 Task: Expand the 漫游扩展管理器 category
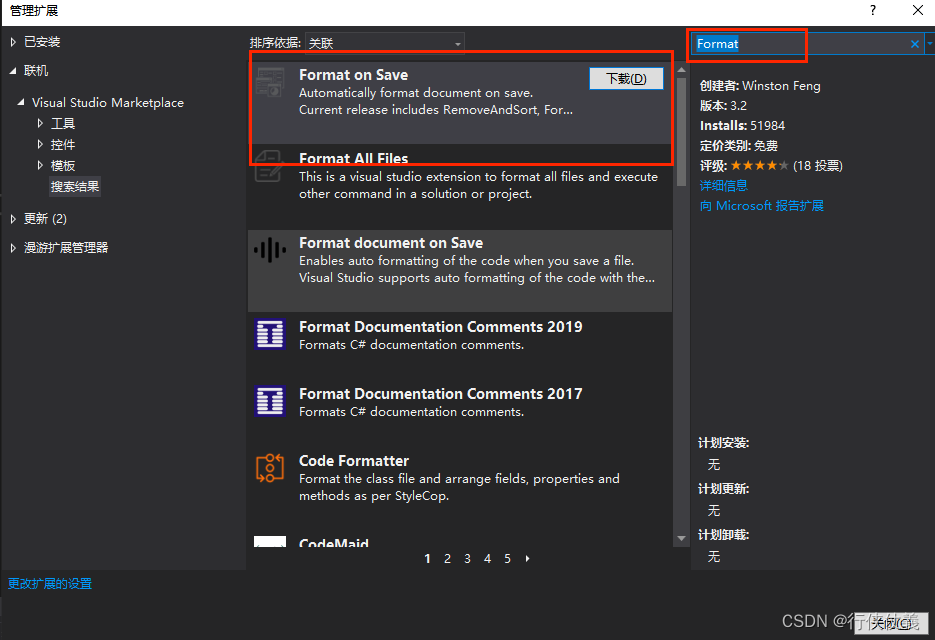point(13,248)
